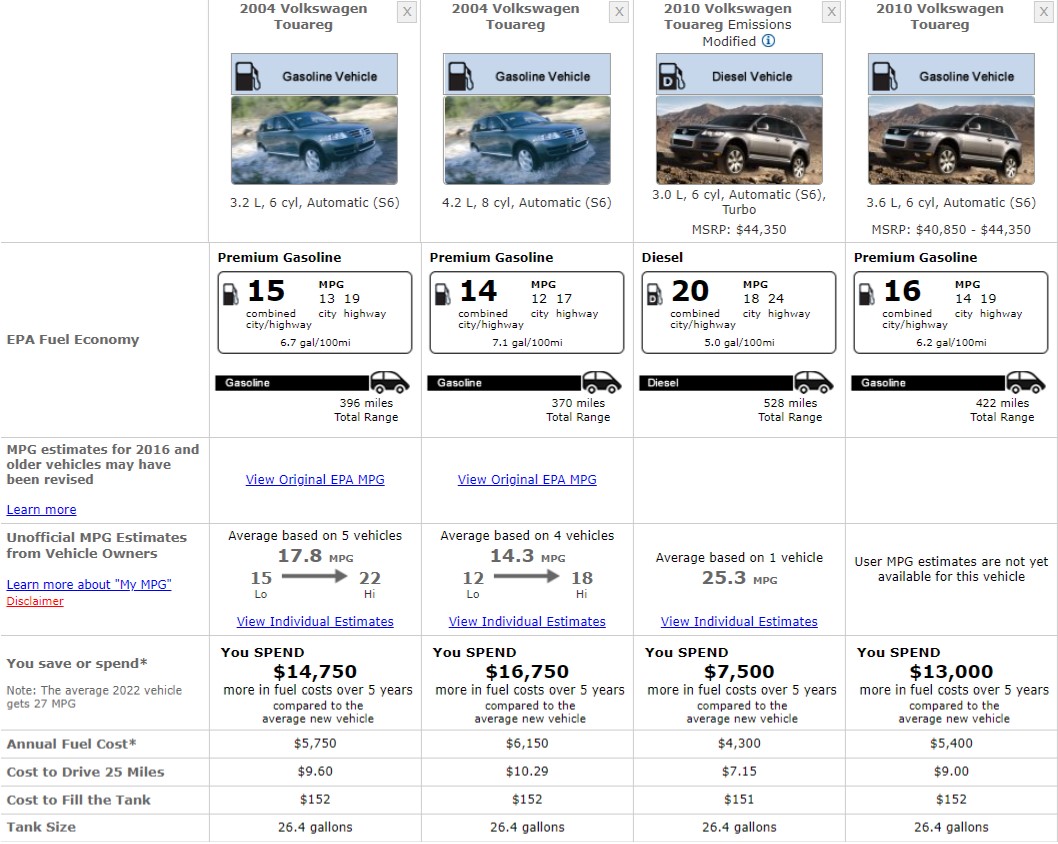Click the $14,750 fuel cost spend figure
The height and width of the screenshot is (844, 1058).
[x=315, y=672]
